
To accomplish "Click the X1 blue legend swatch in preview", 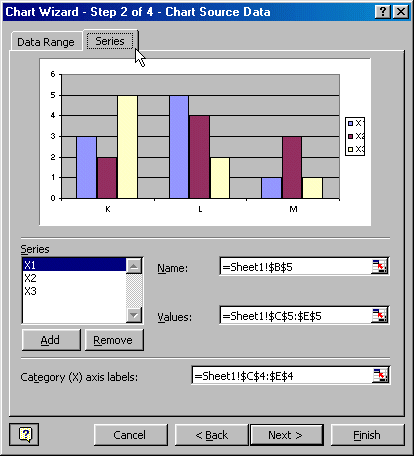I will click(350, 124).
